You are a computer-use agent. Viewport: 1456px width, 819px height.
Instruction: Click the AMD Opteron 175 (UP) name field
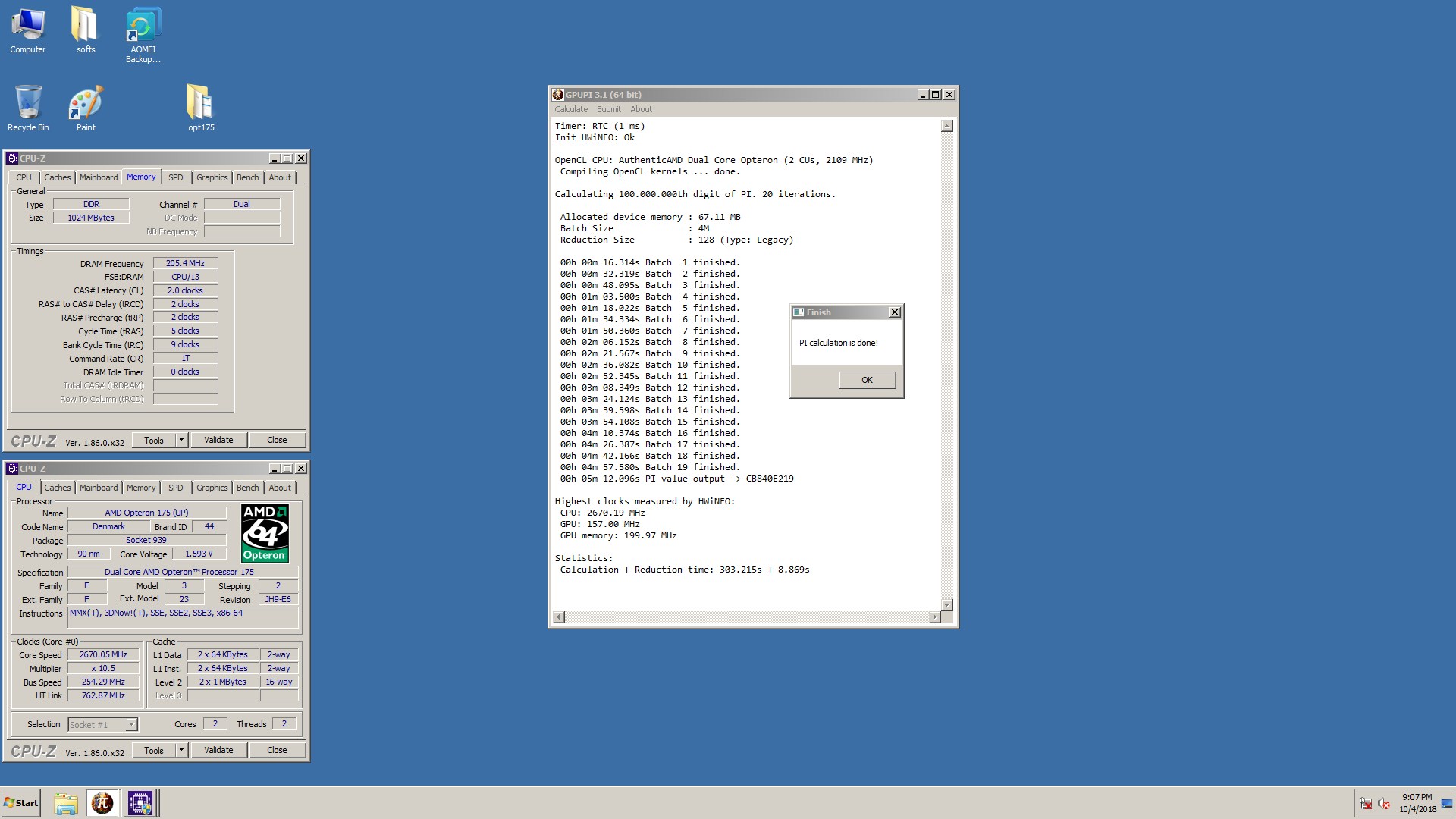146,513
